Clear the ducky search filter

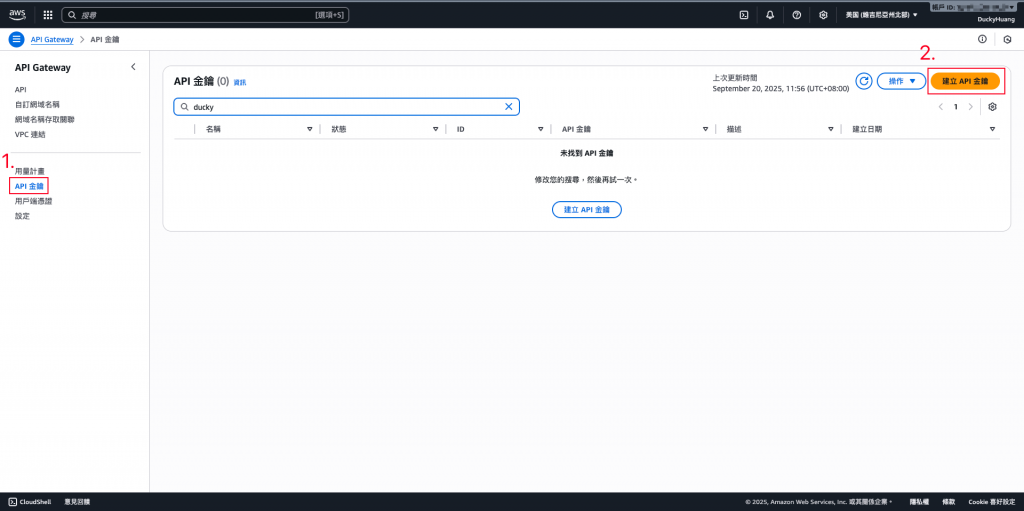509,107
